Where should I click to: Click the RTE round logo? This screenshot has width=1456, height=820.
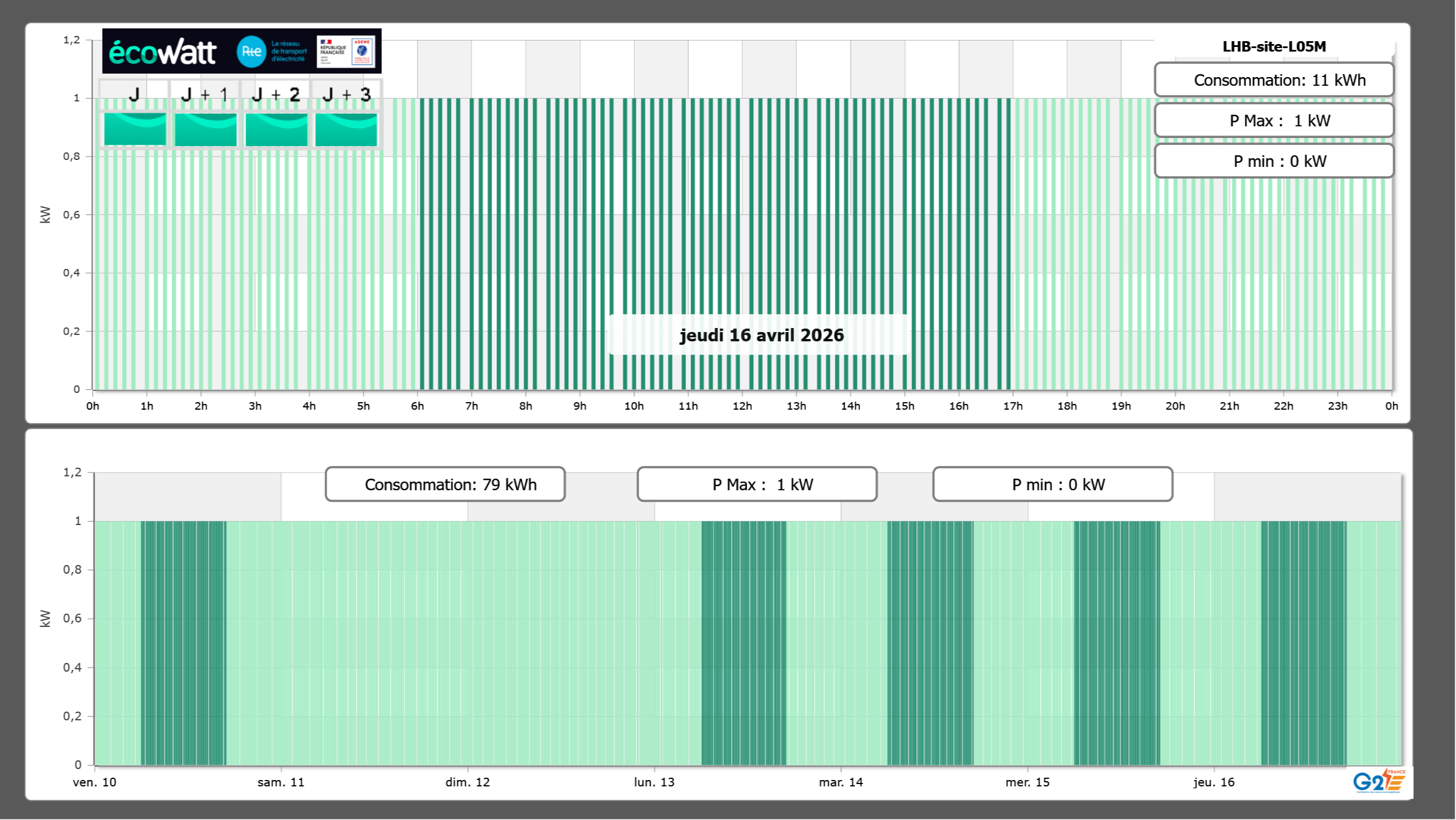pyautogui.click(x=251, y=52)
